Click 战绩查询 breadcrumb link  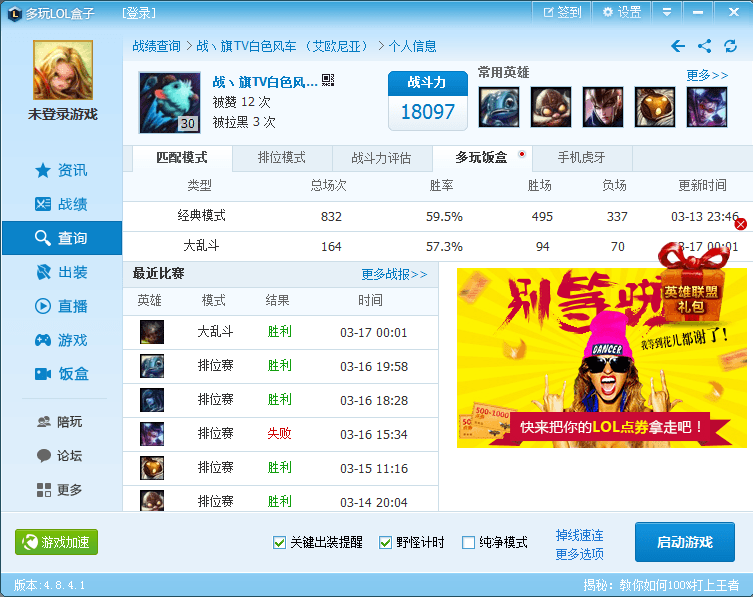pyautogui.click(x=157, y=46)
